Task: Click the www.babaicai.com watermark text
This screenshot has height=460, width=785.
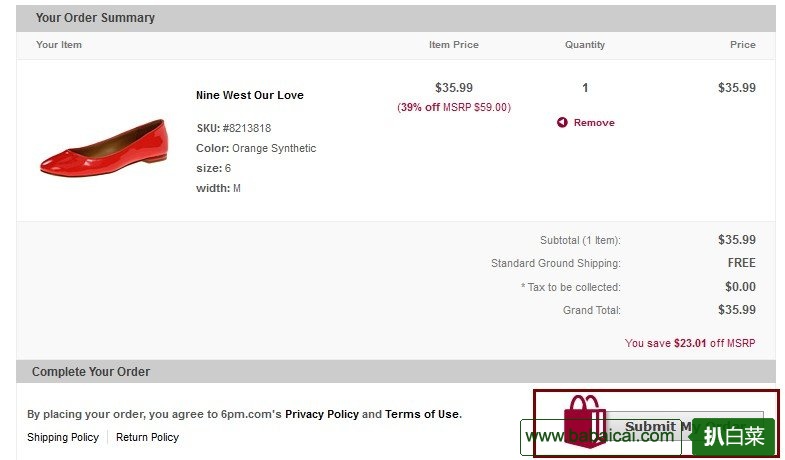Action: click(600, 437)
